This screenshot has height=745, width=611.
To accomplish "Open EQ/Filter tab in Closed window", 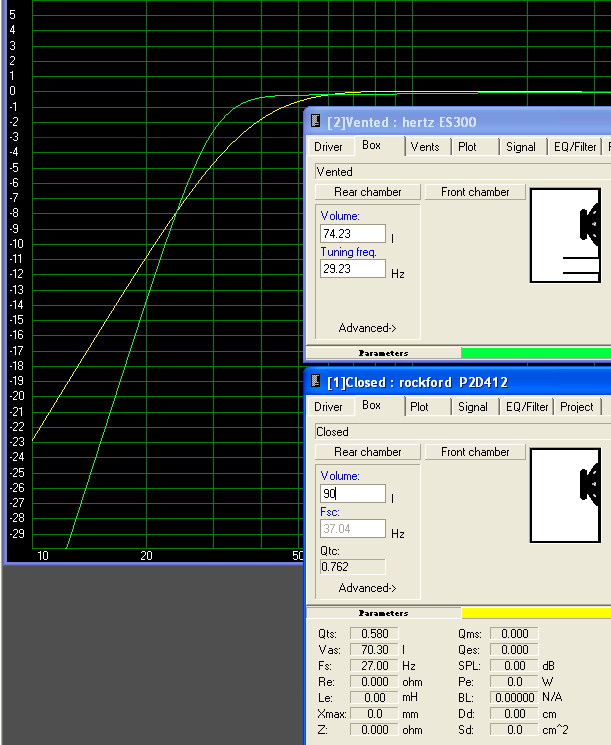I will pyautogui.click(x=527, y=407).
